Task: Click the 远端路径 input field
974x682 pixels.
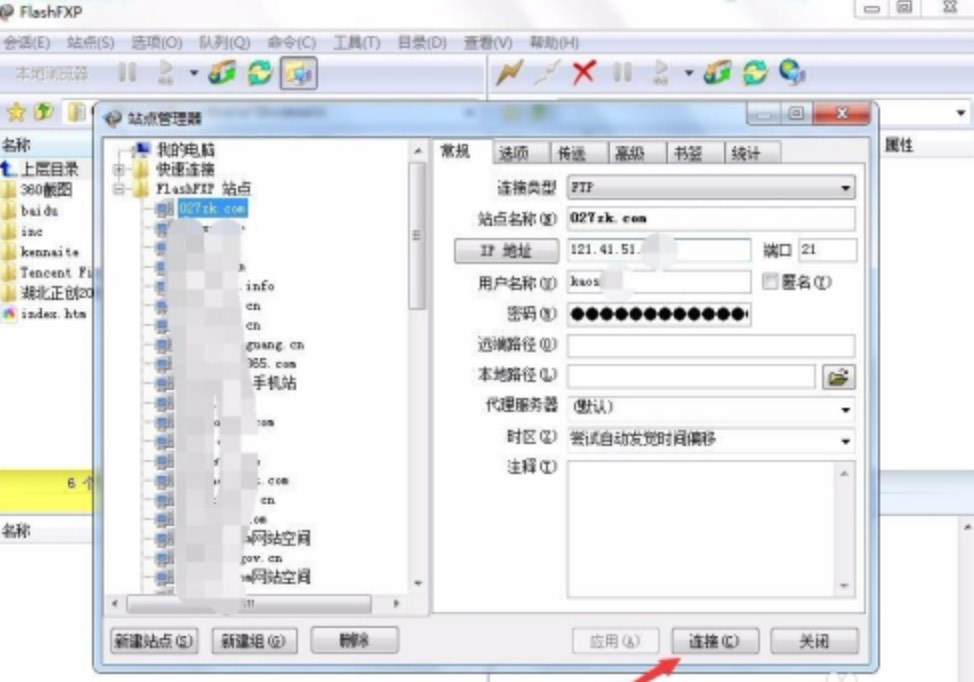Action: 711,345
